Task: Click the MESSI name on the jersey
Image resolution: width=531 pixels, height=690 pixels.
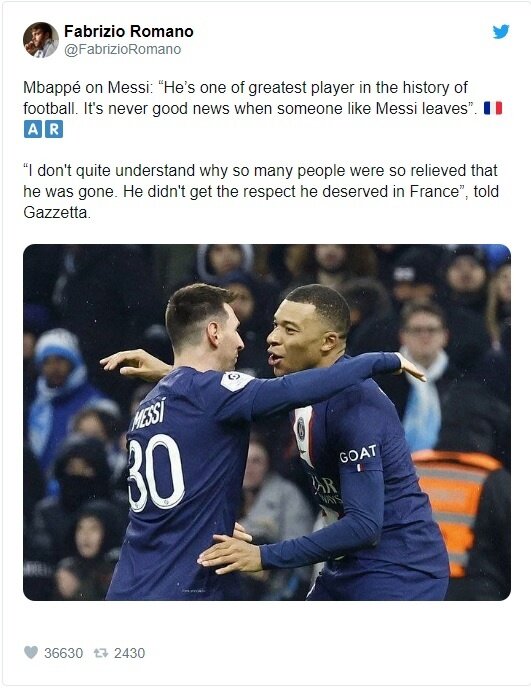Action: click(x=149, y=414)
